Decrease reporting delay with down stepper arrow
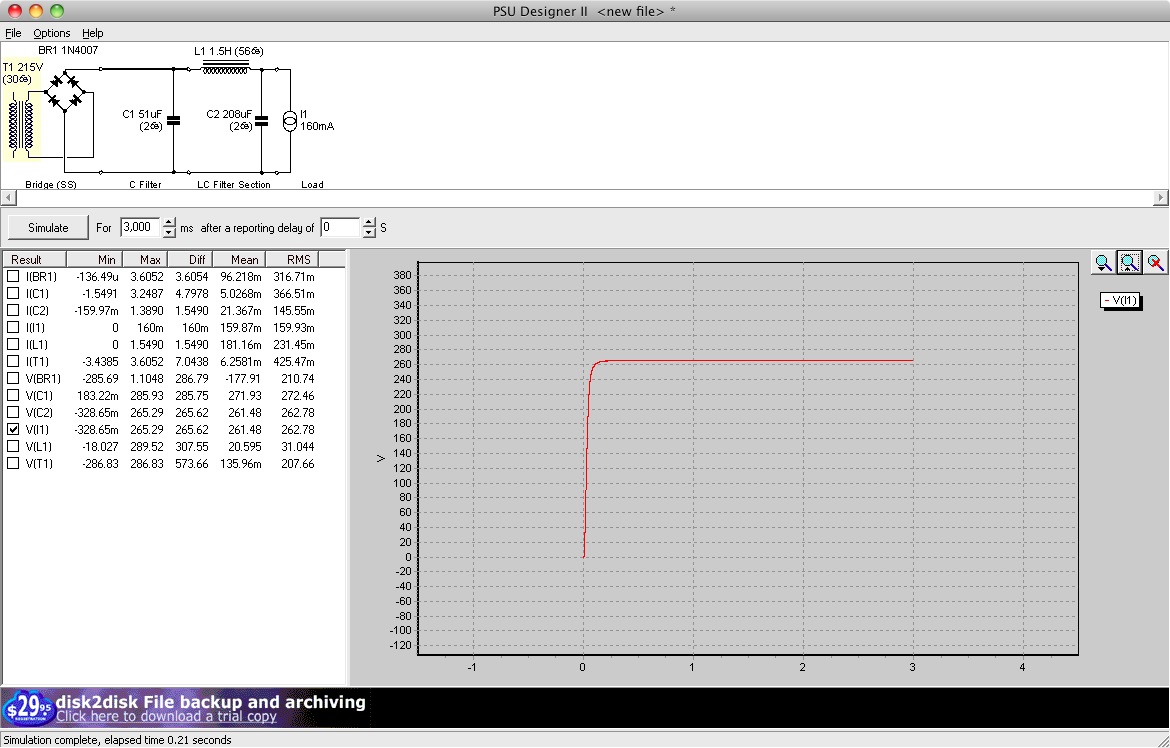This screenshot has width=1170, height=748. 369,233
